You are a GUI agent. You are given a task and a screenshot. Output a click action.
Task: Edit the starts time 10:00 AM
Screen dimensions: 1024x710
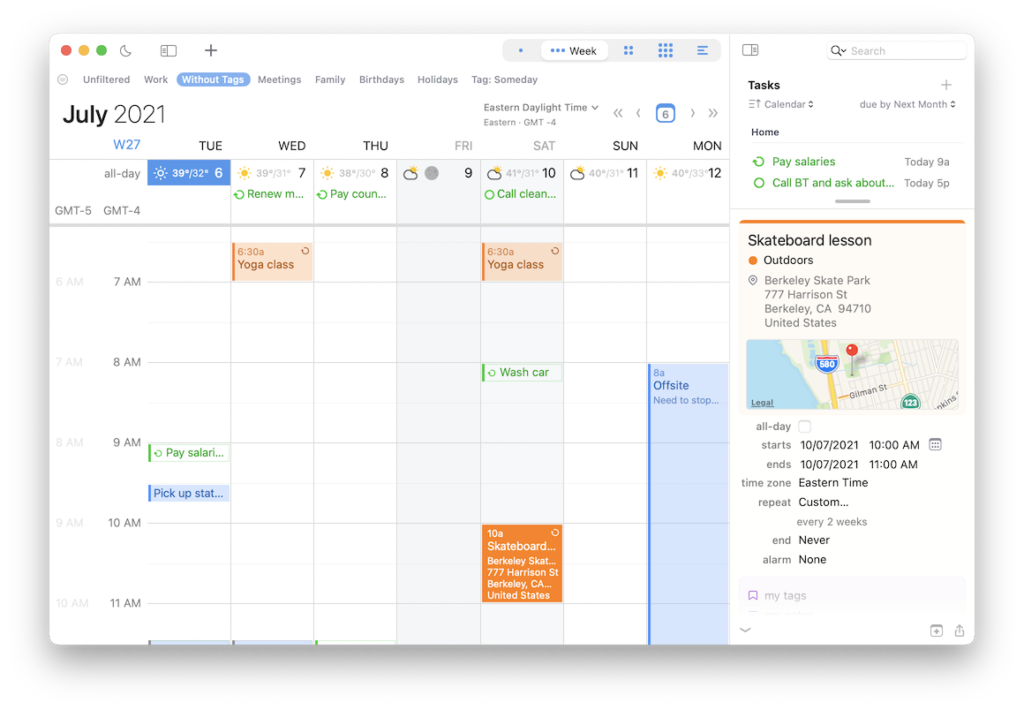point(893,445)
